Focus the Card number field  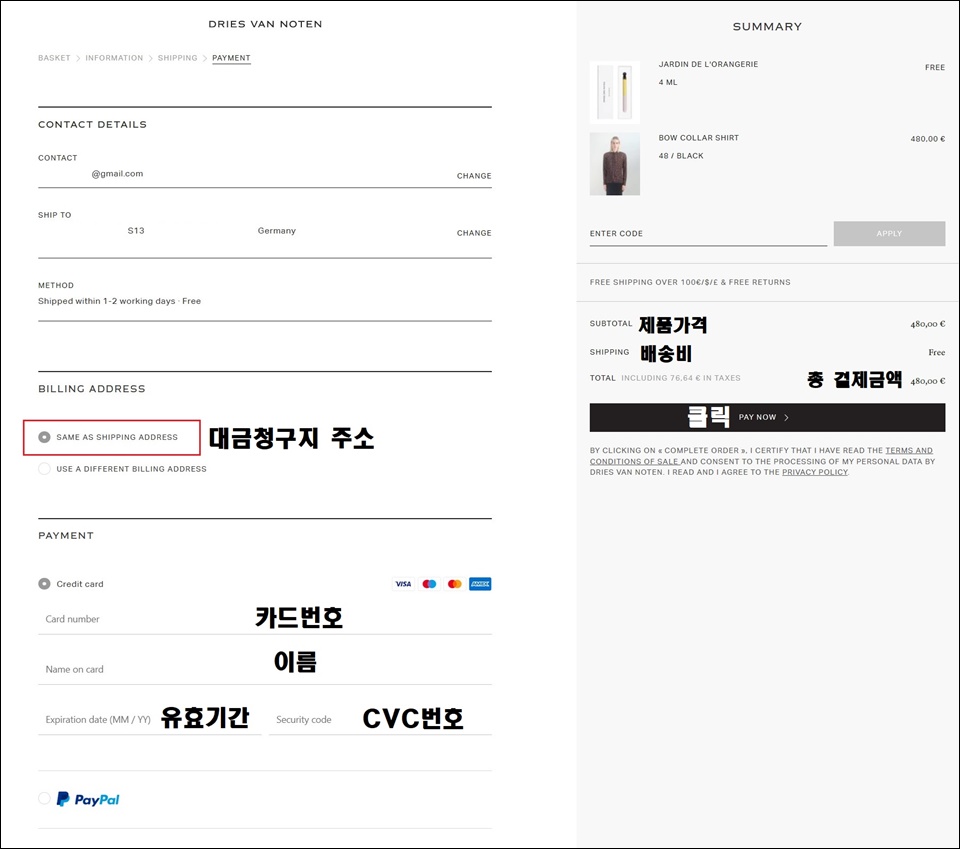click(264, 619)
